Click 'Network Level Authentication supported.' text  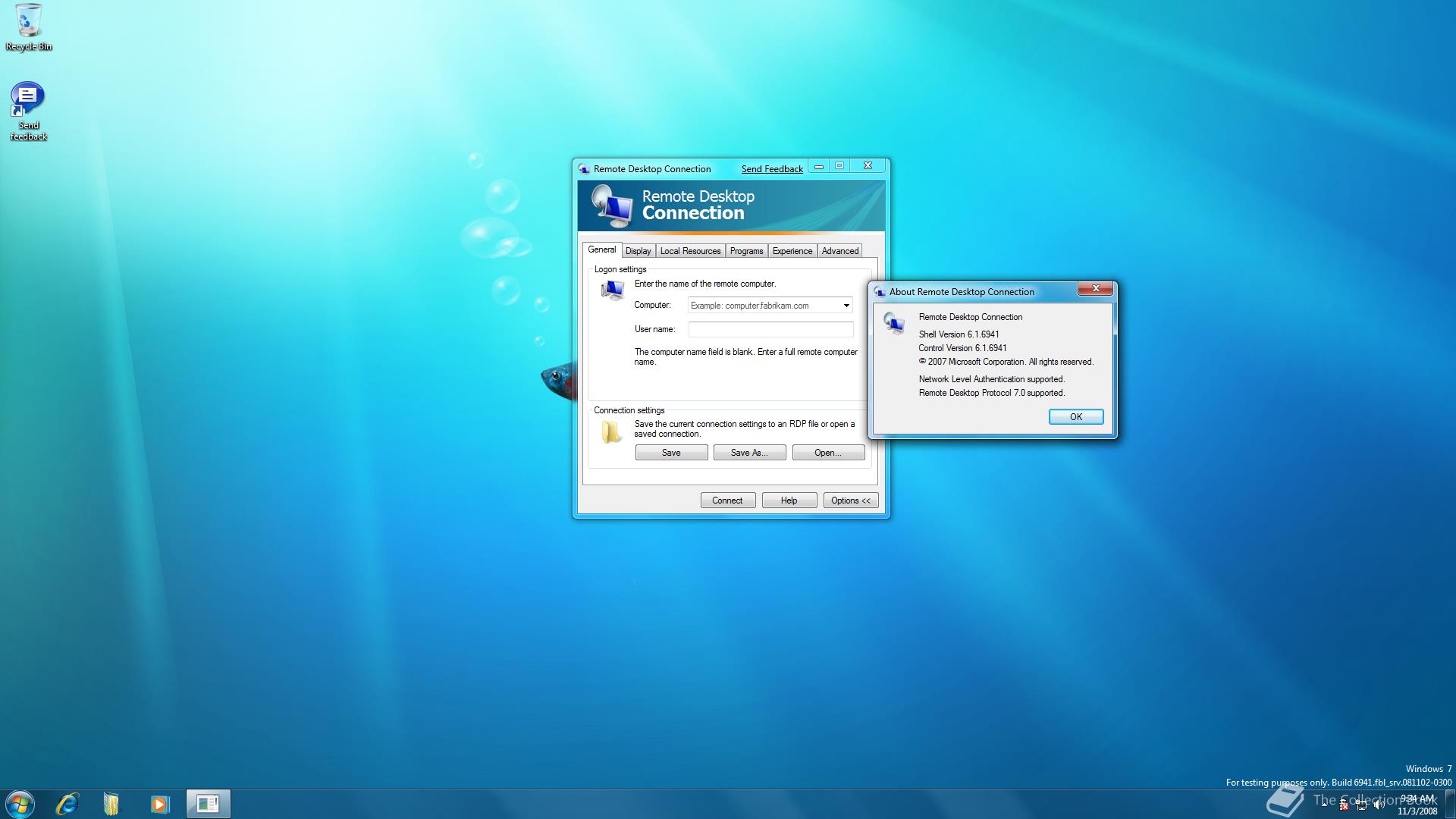click(991, 379)
